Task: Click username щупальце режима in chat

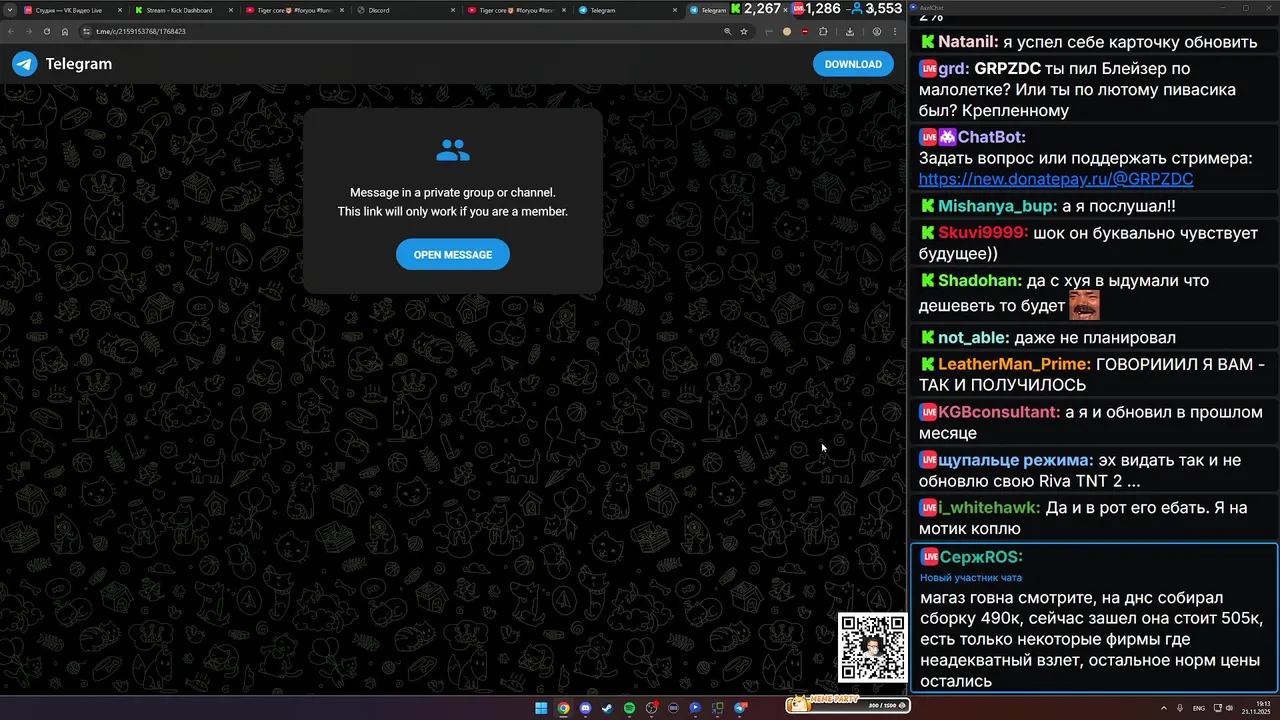Action: click(x=1015, y=460)
